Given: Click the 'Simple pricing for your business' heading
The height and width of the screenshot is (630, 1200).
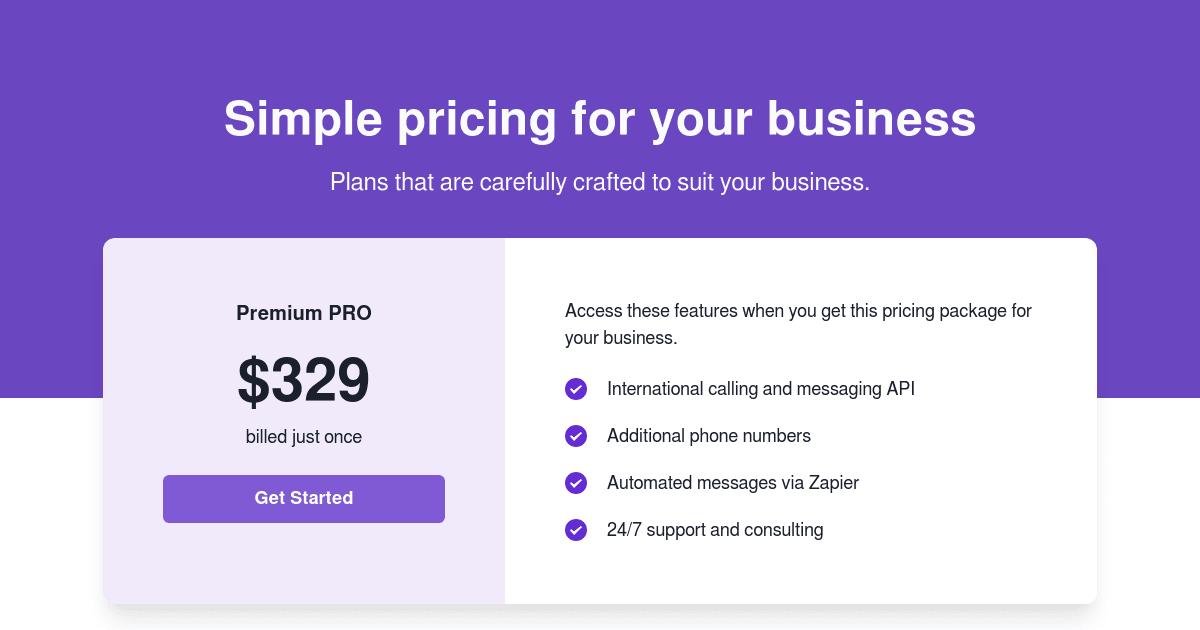Looking at the screenshot, I should point(600,119).
